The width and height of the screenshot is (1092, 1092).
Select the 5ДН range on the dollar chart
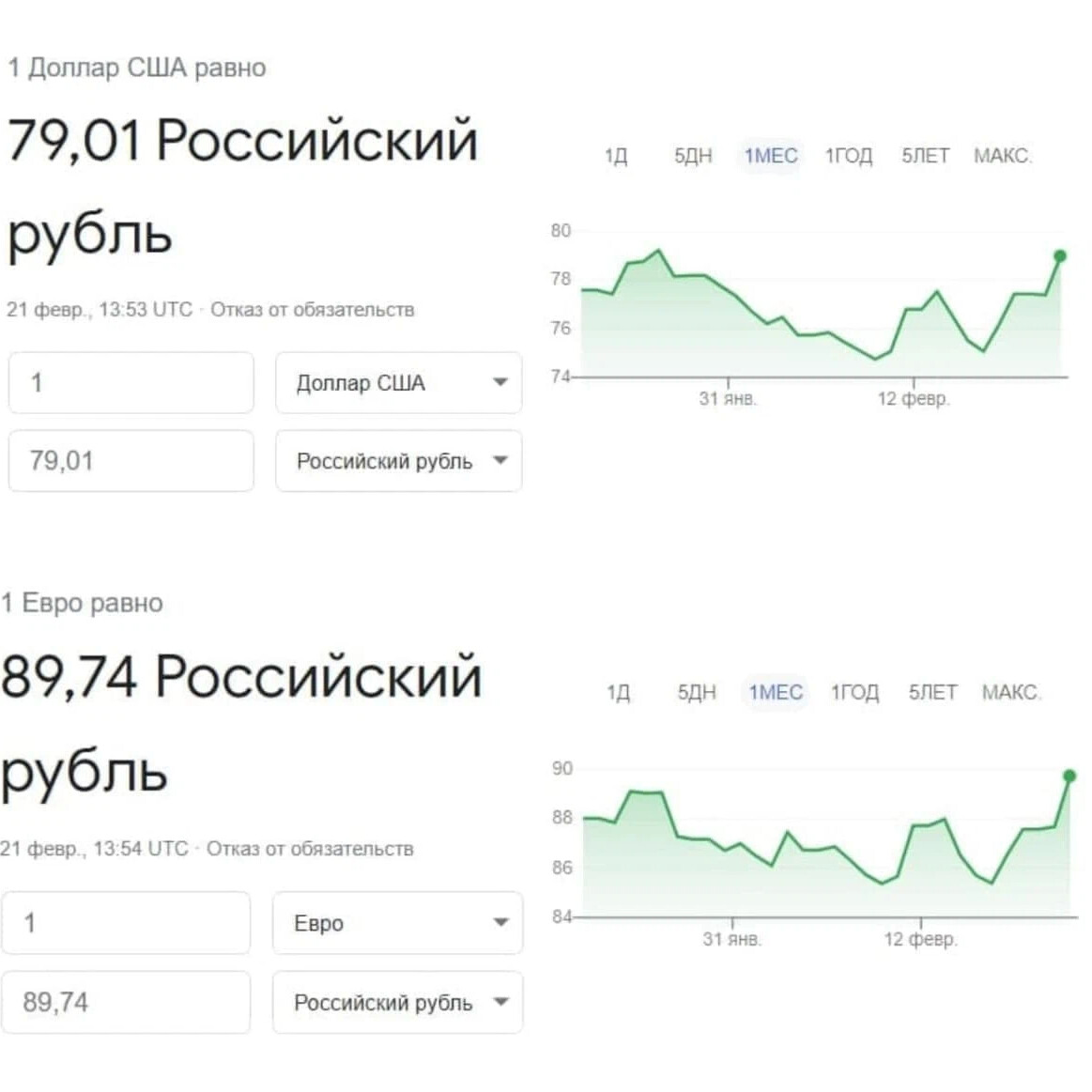point(693,155)
